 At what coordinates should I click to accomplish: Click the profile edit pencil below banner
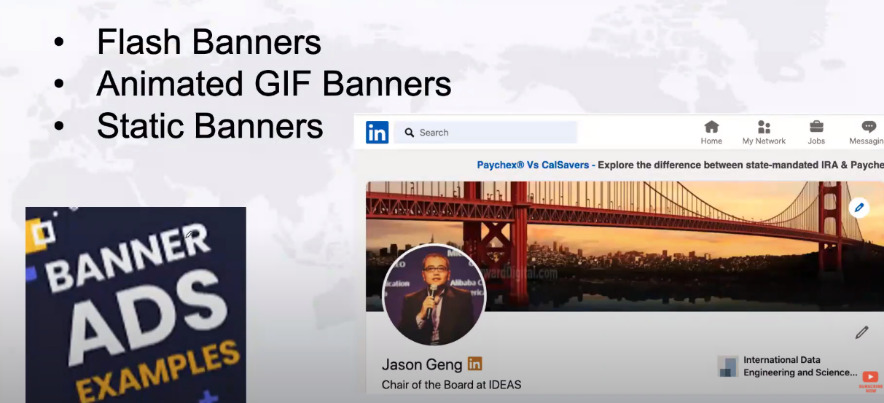[861, 333]
